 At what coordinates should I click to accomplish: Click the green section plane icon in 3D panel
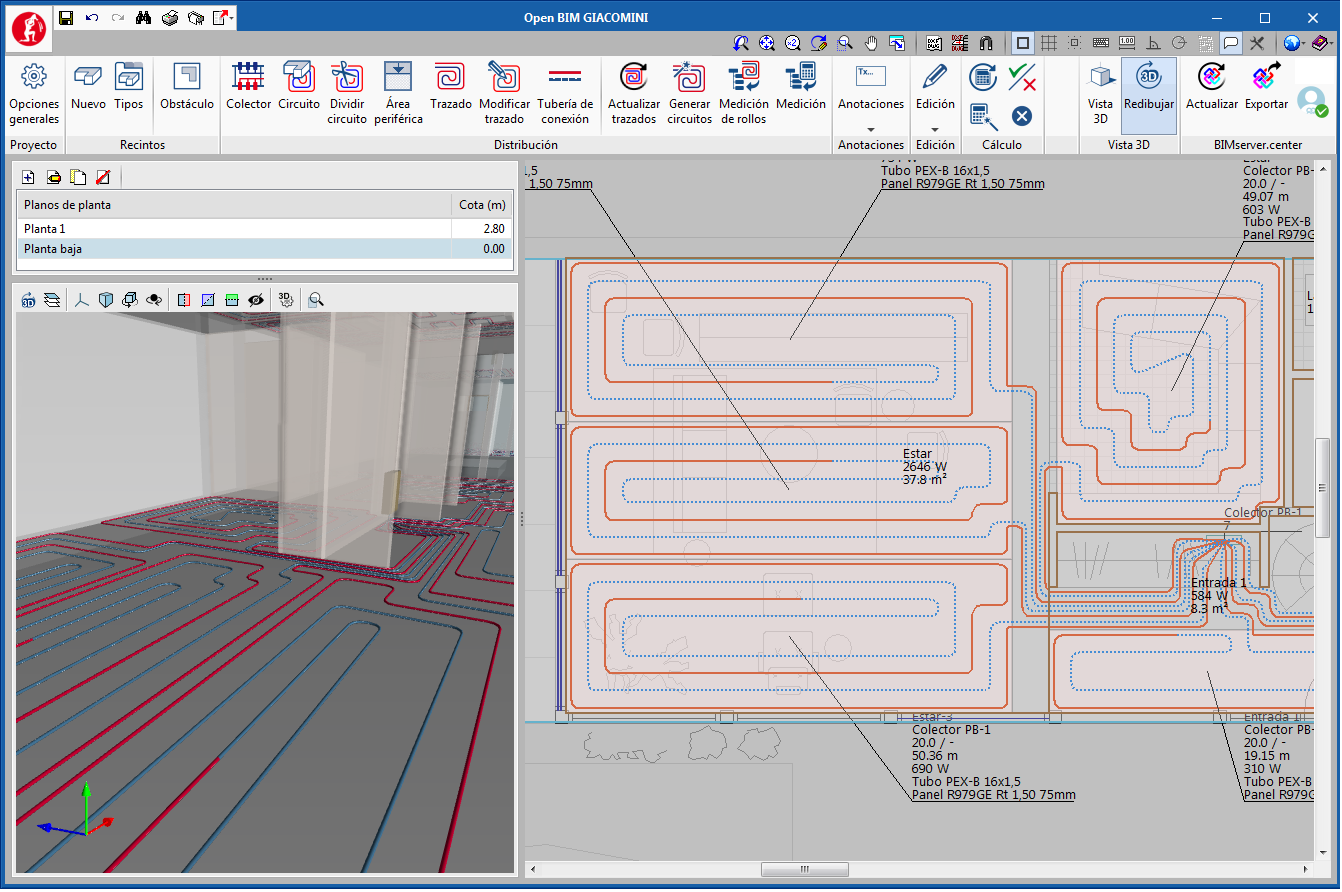tap(232, 299)
